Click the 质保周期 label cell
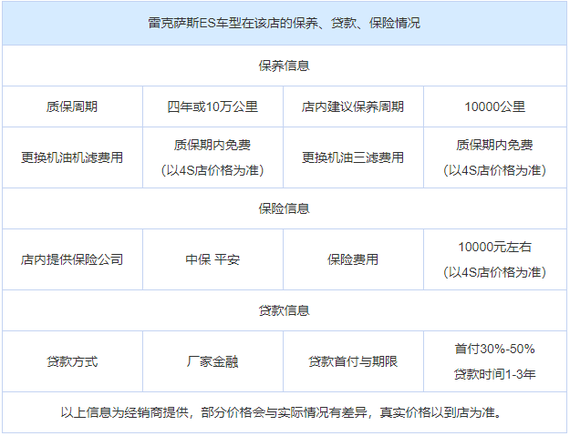The width and height of the screenshot is (570, 436). (72, 107)
